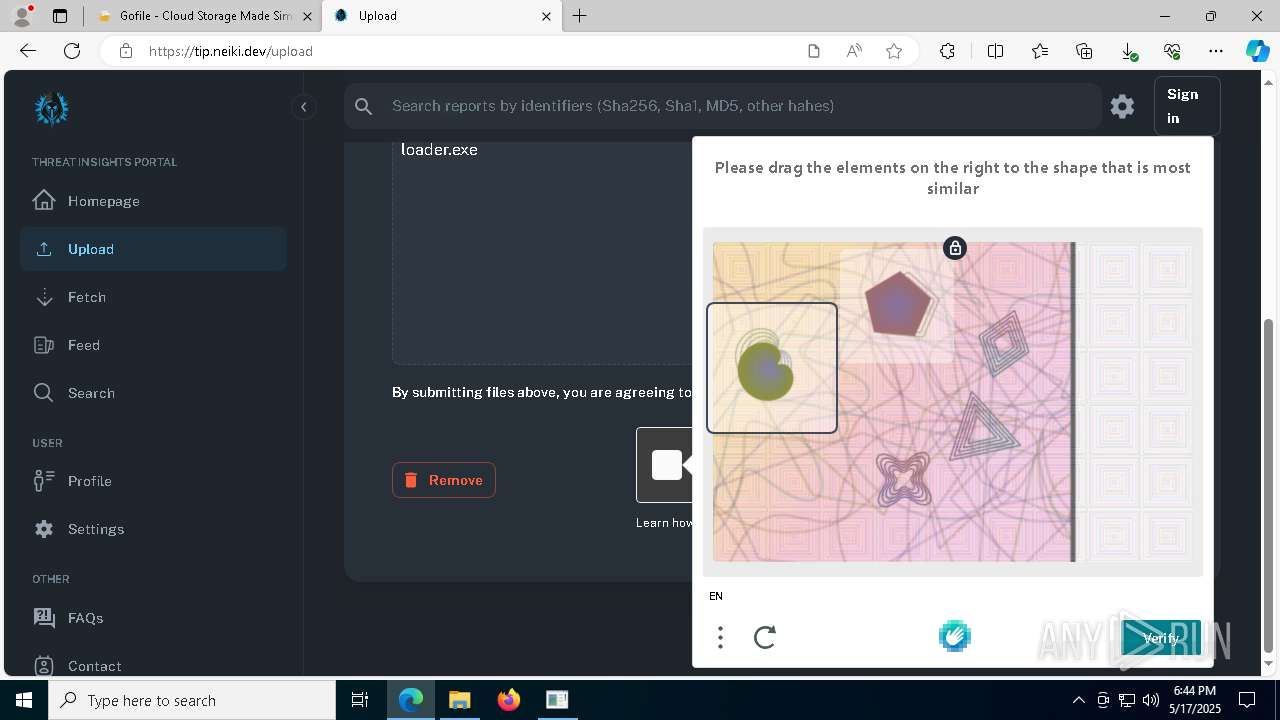Open a new browser tab
1280x720 pixels.
click(x=580, y=16)
